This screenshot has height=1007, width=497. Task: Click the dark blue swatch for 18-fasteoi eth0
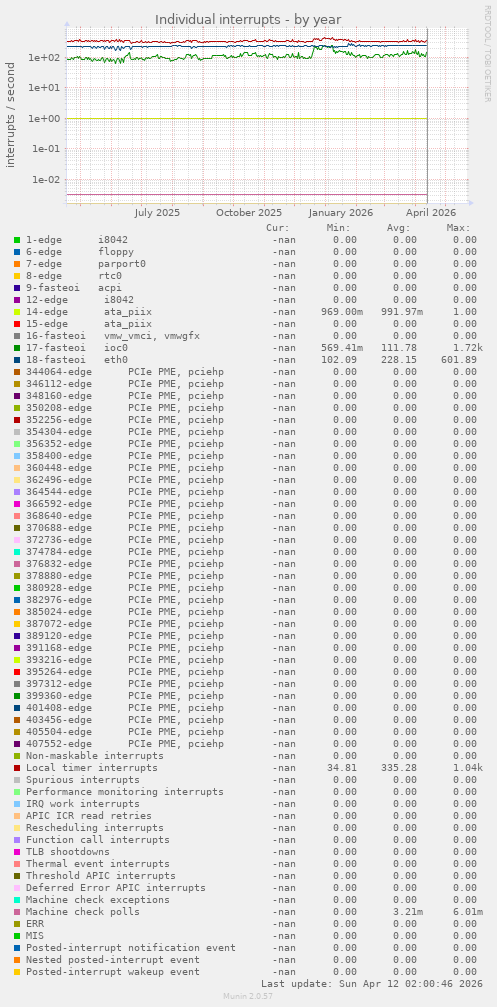(17, 360)
